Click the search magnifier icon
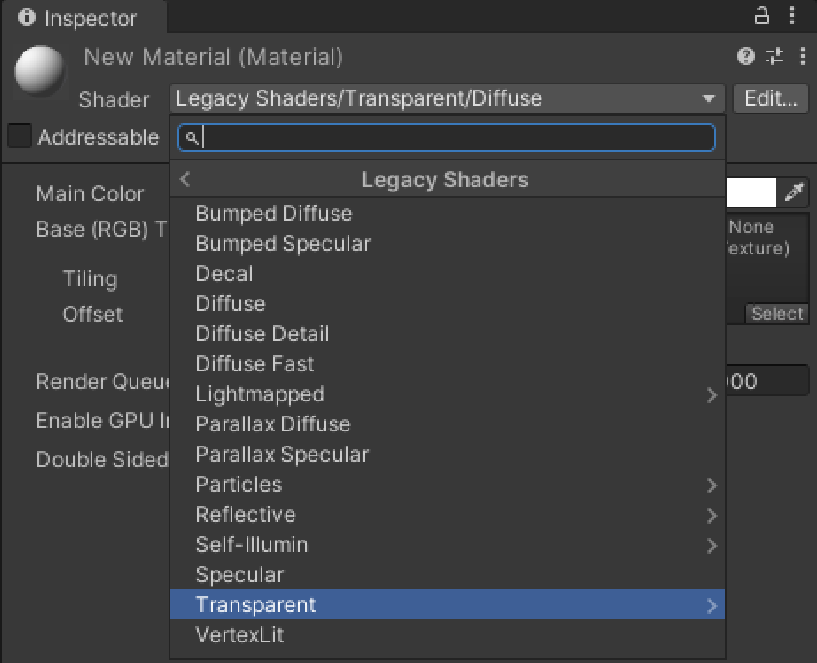Image resolution: width=817 pixels, height=663 pixels. pos(191,138)
